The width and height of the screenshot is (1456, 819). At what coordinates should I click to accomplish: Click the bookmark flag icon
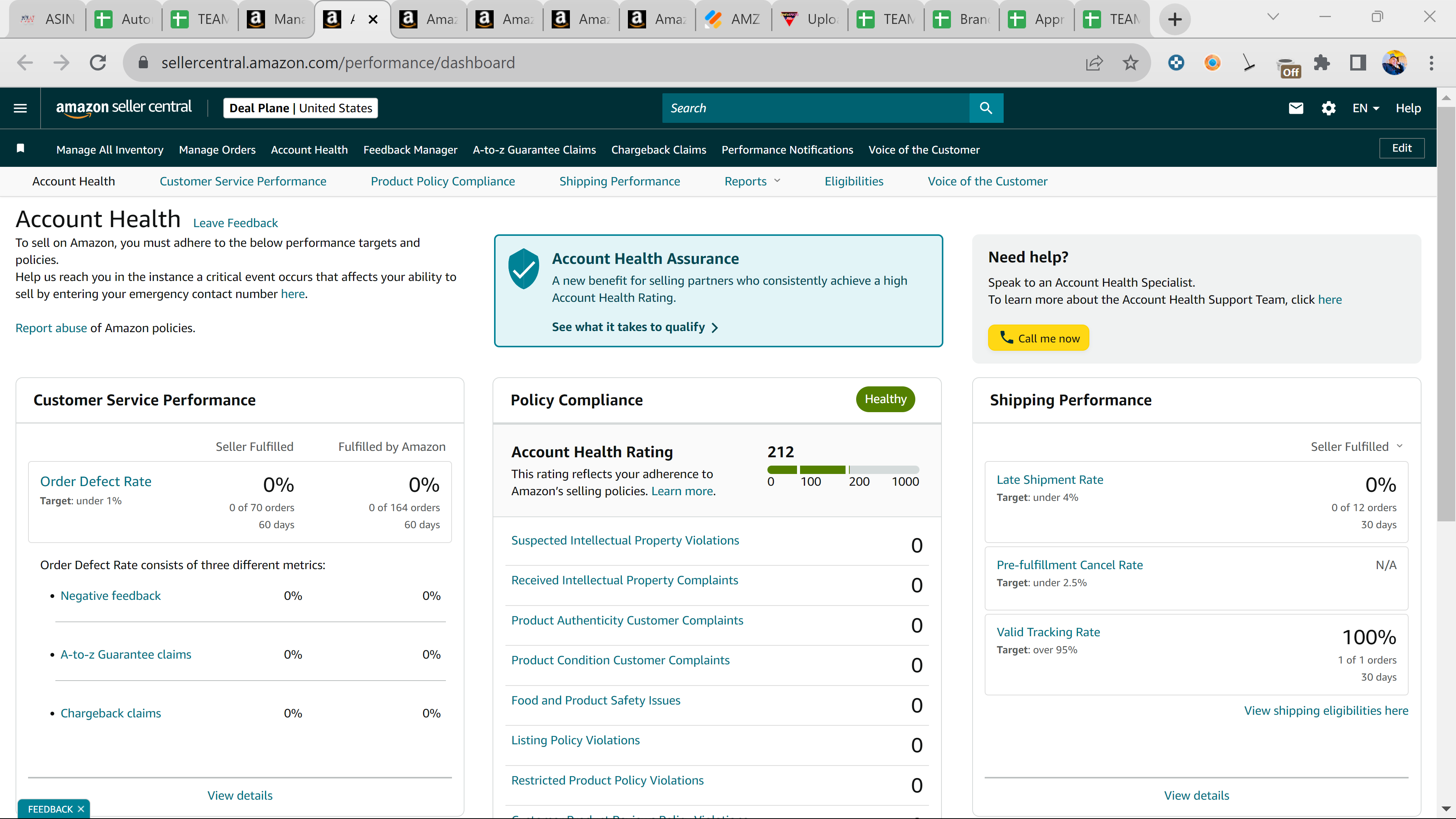[20, 148]
